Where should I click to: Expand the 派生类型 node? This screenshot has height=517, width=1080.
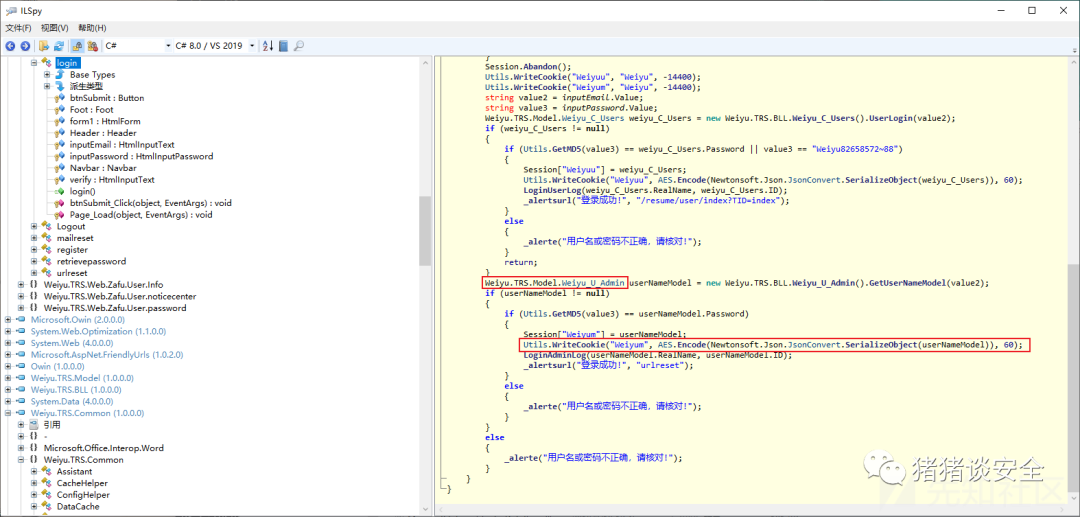[x=47, y=86]
